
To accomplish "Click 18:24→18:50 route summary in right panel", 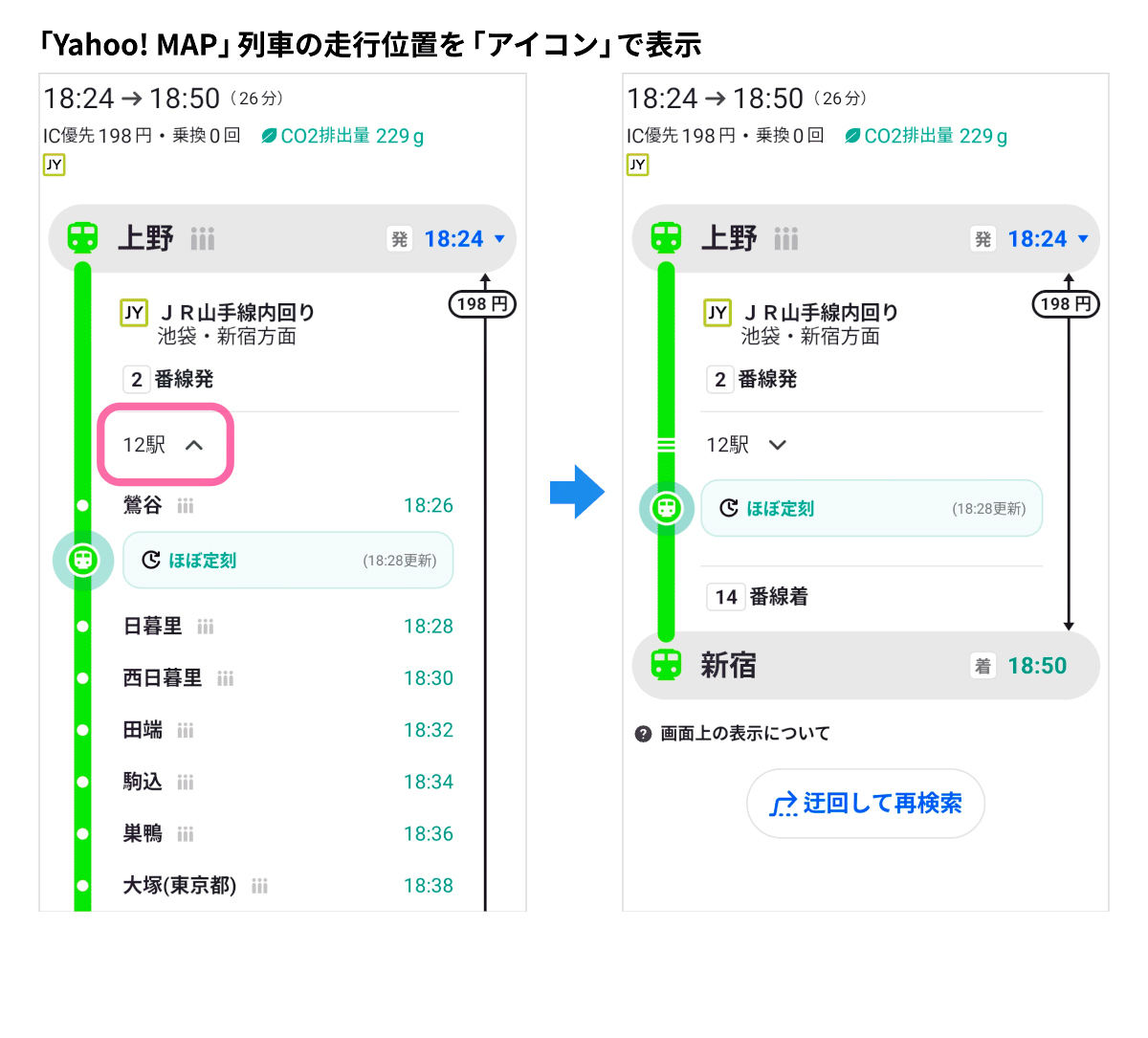I will pos(746,99).
